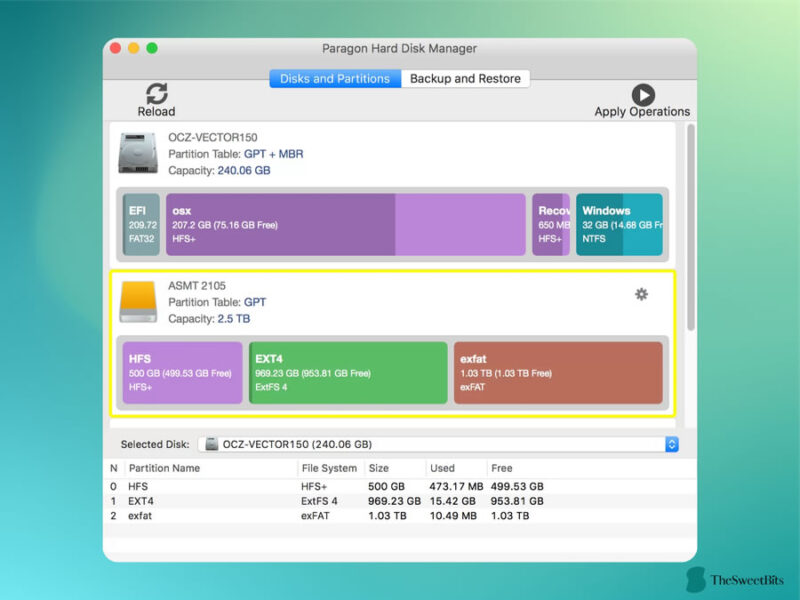Select the Disks and Partitions tab
This screenshot has width=800, height=600.
tap(334, 78)
